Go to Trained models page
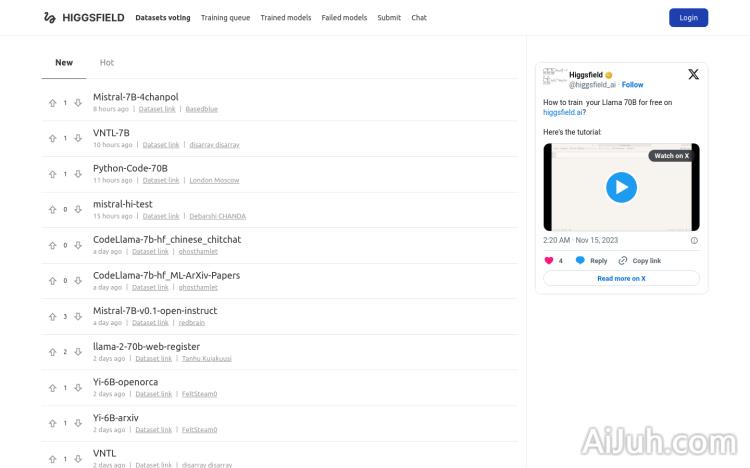The height and width of the screenshot is (468, 750). 285,18
